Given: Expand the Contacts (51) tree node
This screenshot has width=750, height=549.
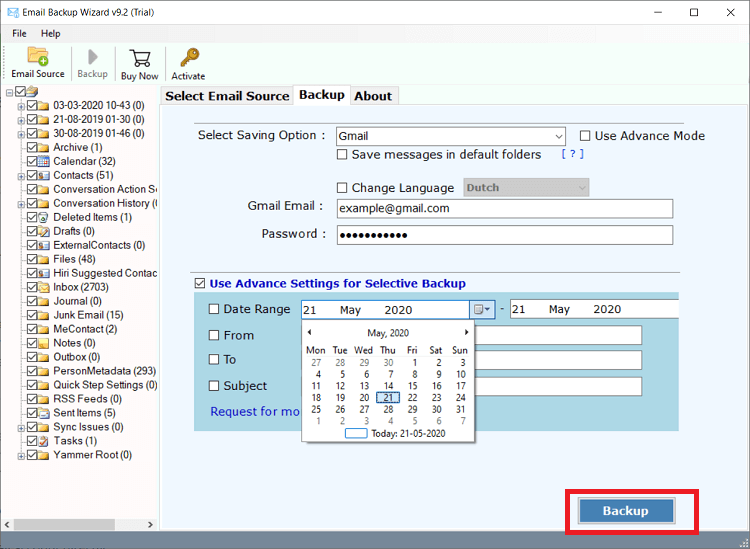Looking at the screenshot, I should [x=21, y=176].
